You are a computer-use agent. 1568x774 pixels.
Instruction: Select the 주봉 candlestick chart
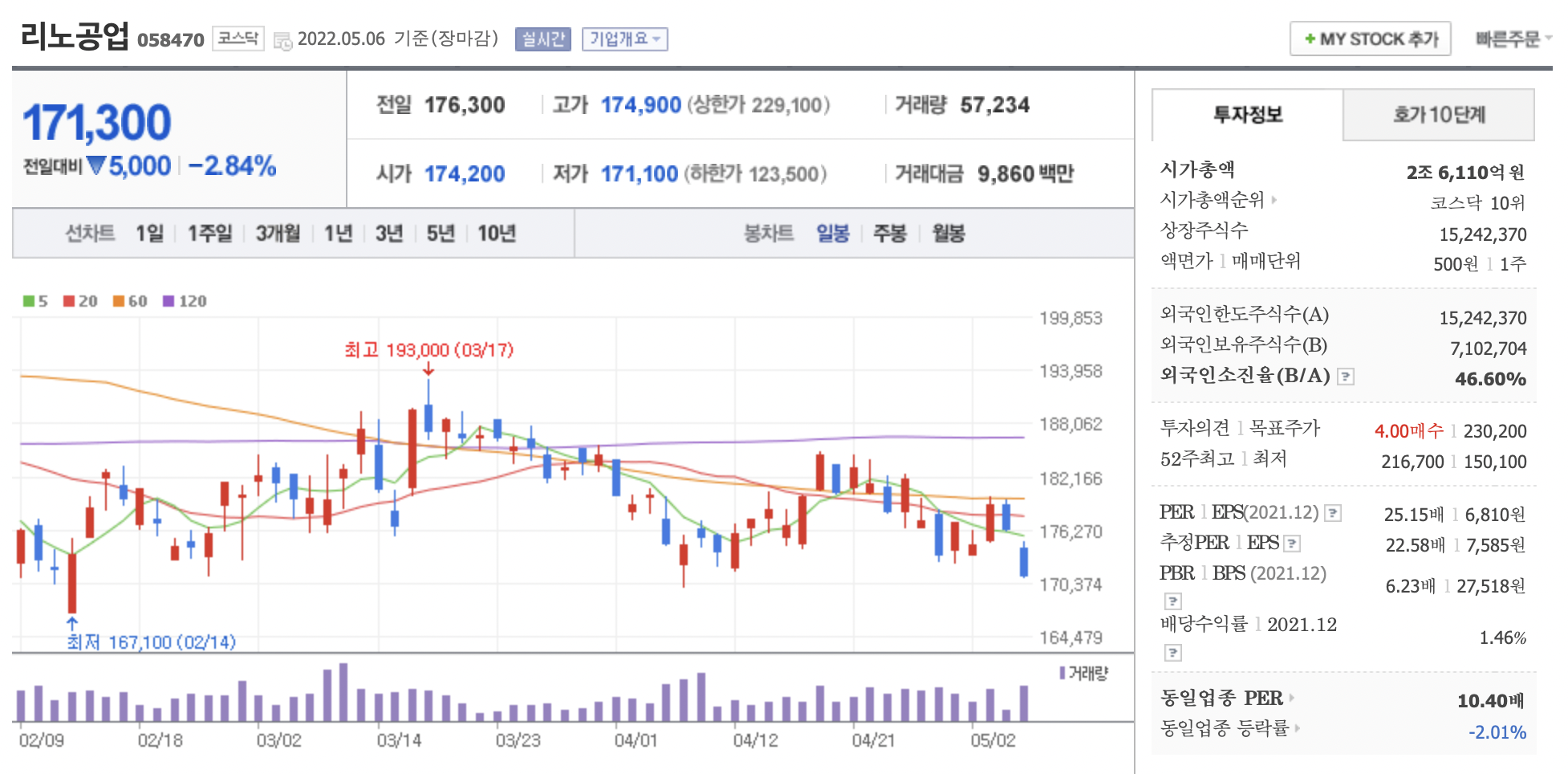(x=890, y=234)
